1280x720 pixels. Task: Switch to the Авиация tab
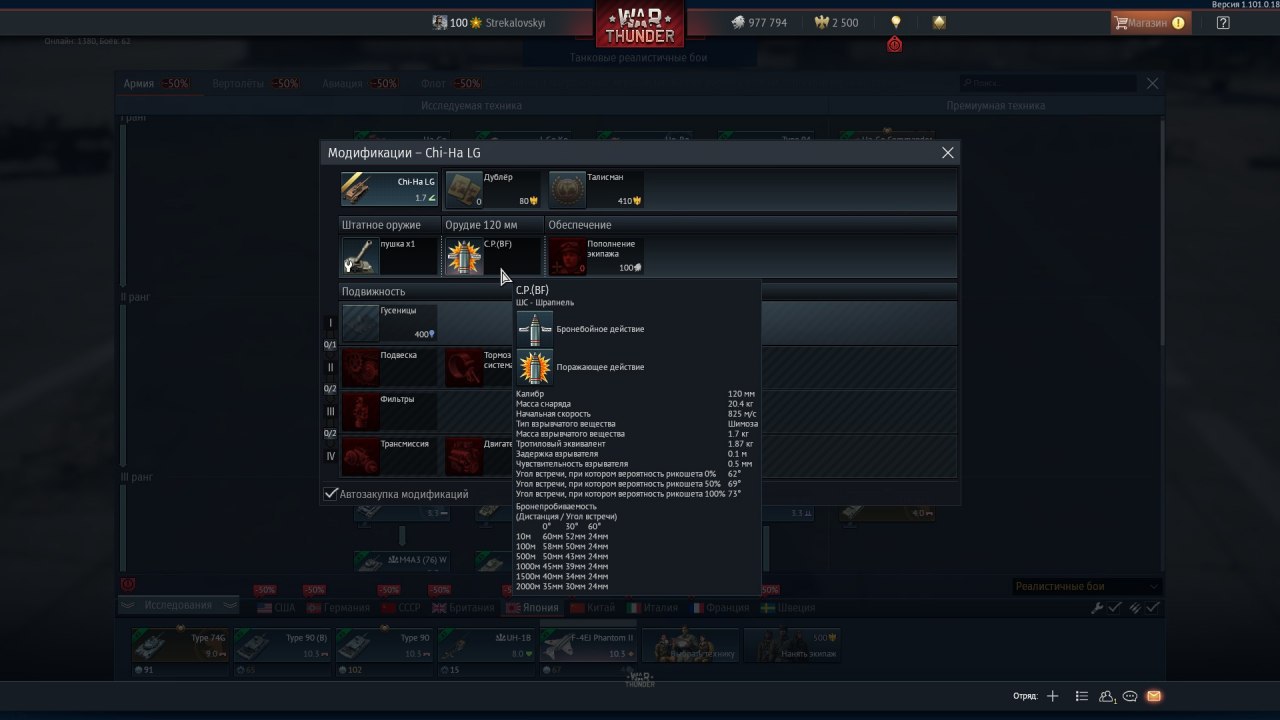(360, 84)
